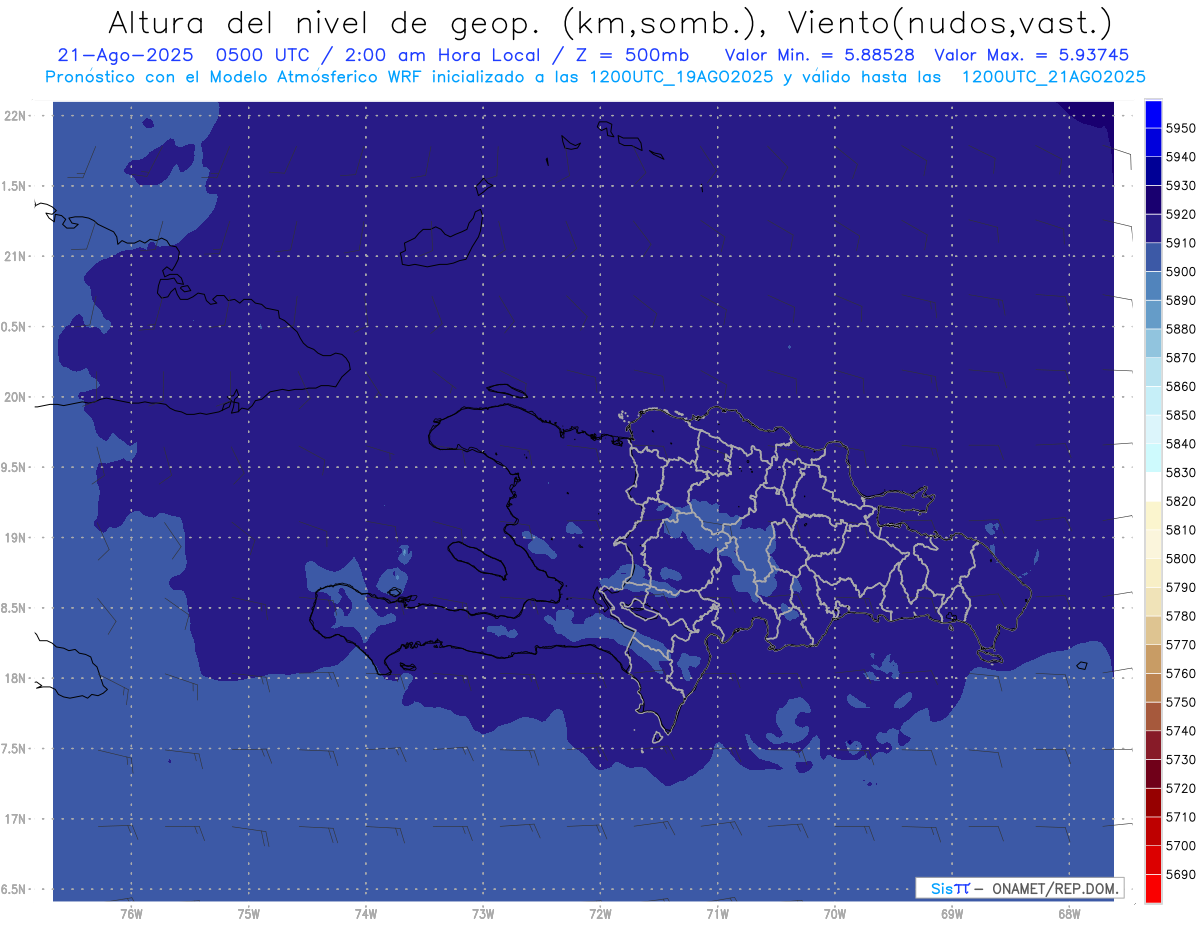Pick the white swatch between 5830 and 5820
The width and height of the screenshot is (1200, 927).
(x=1153, y=486)
